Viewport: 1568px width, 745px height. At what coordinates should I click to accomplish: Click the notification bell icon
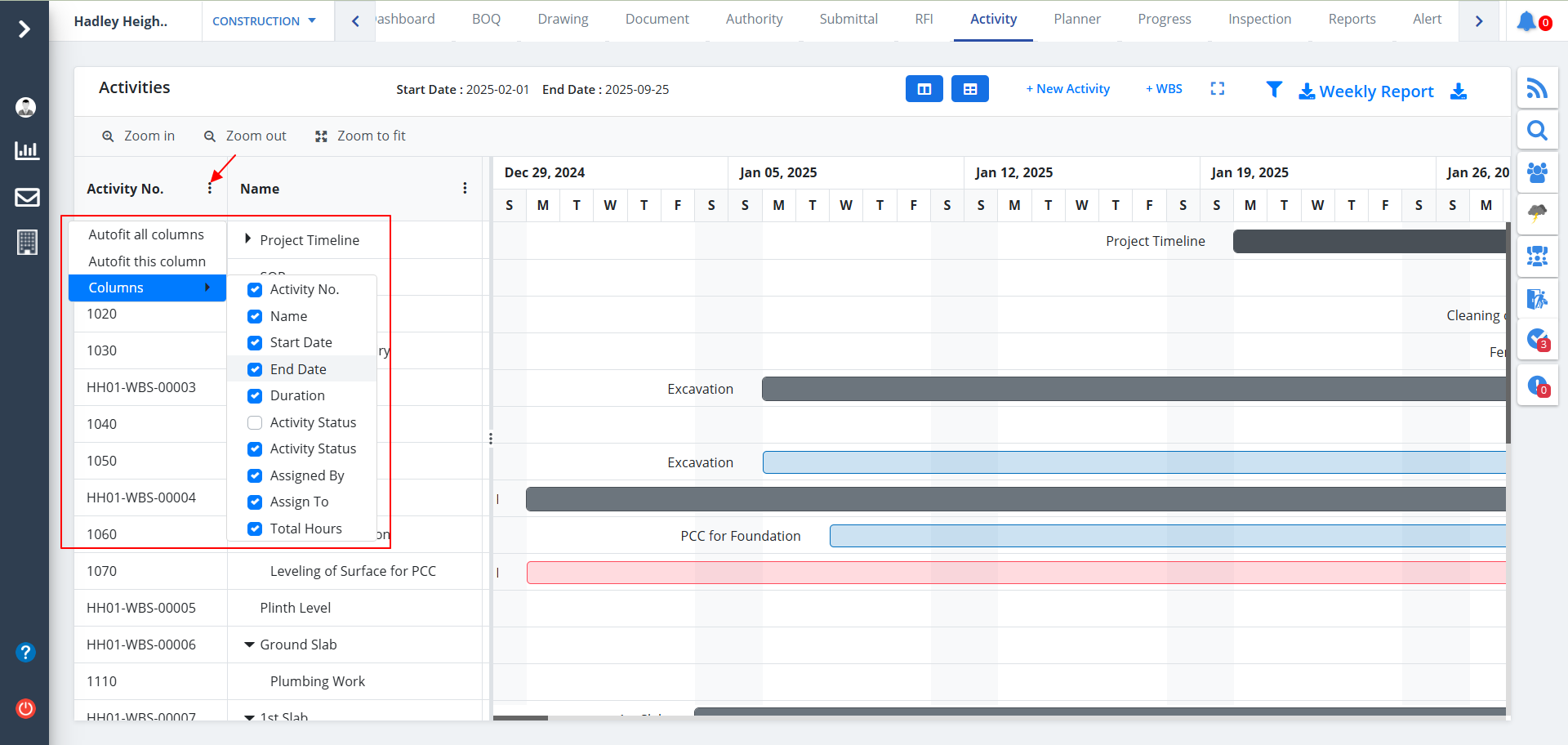point(1526,21)
